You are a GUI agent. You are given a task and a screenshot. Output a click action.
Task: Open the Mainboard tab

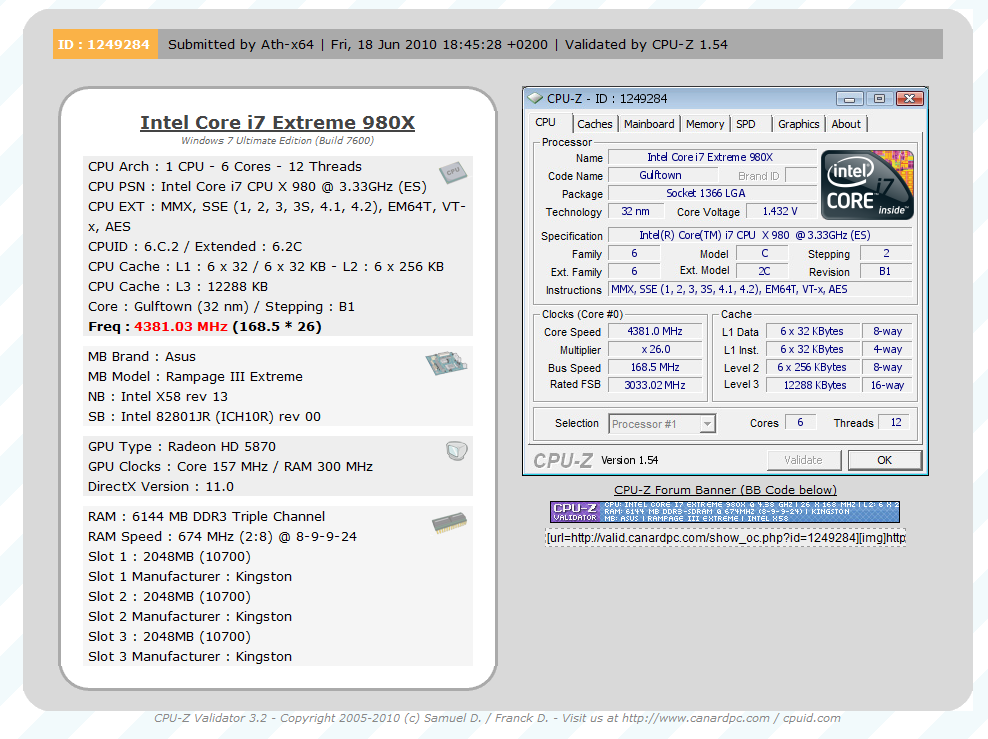[649, 124]
